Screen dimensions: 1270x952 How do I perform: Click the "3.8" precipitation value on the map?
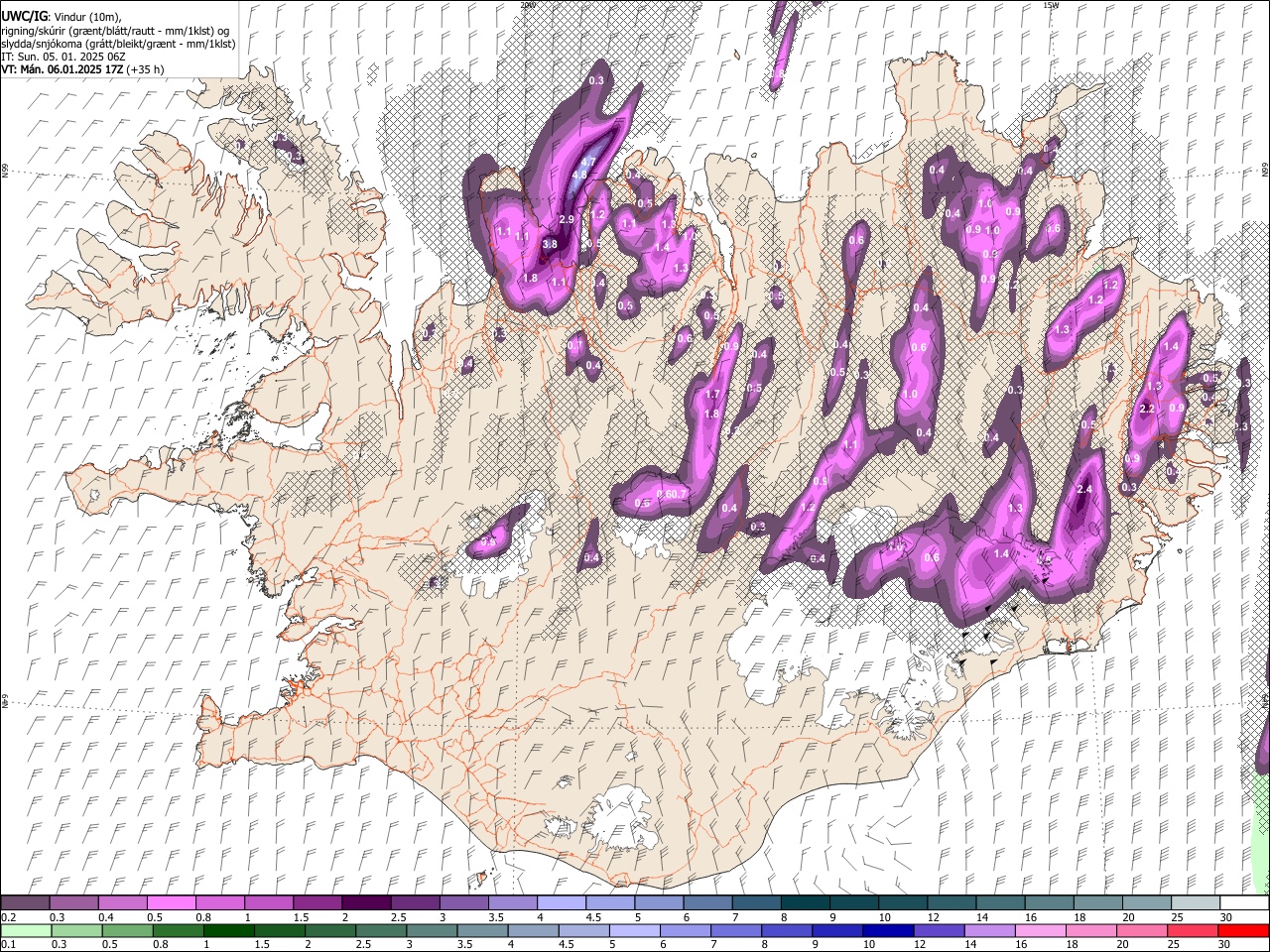[551, 243]
